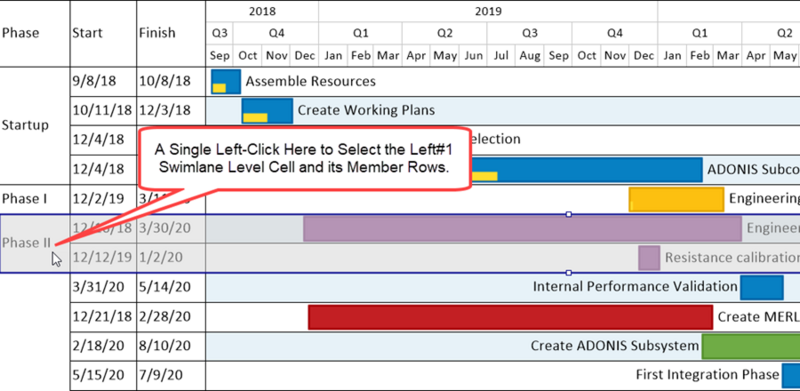Select the 12/3/18 finish date cell
Viewport: 800px width, 391px height.
(171, 110)
